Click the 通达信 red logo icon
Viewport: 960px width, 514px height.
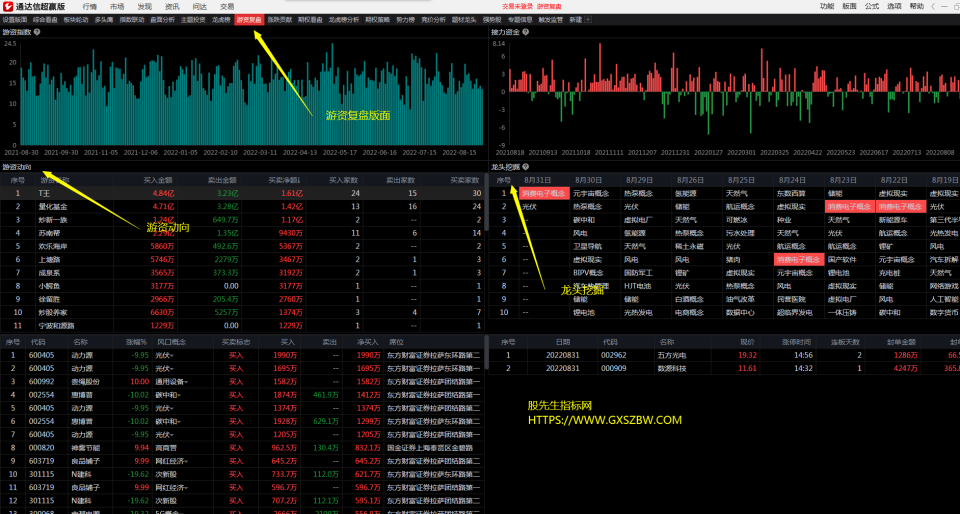[8, 6]
